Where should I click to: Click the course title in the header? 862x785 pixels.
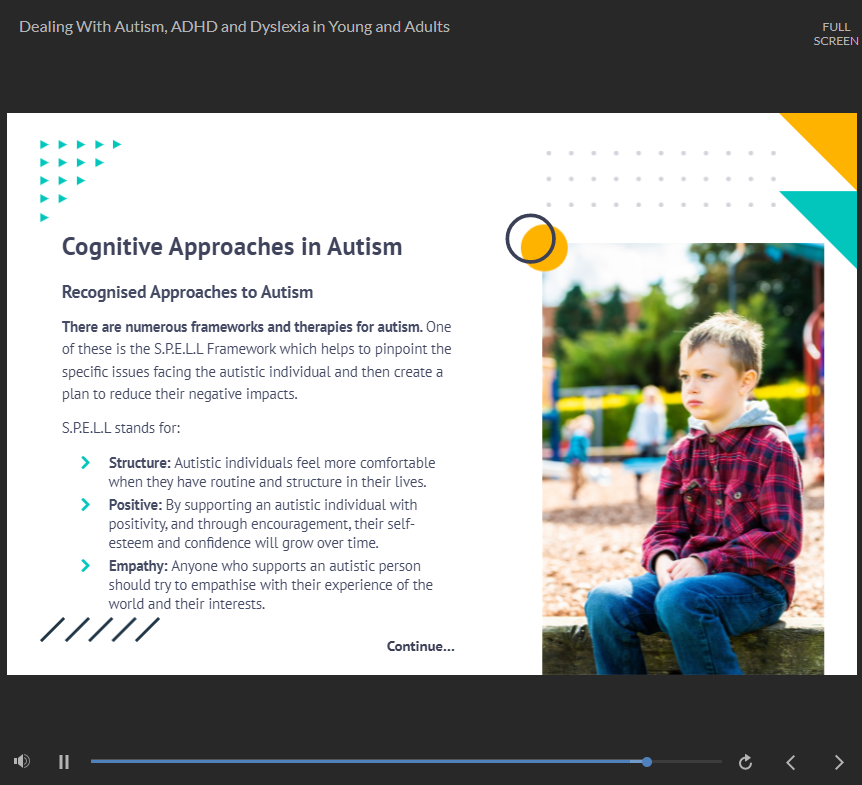click(x=234, y=27)
